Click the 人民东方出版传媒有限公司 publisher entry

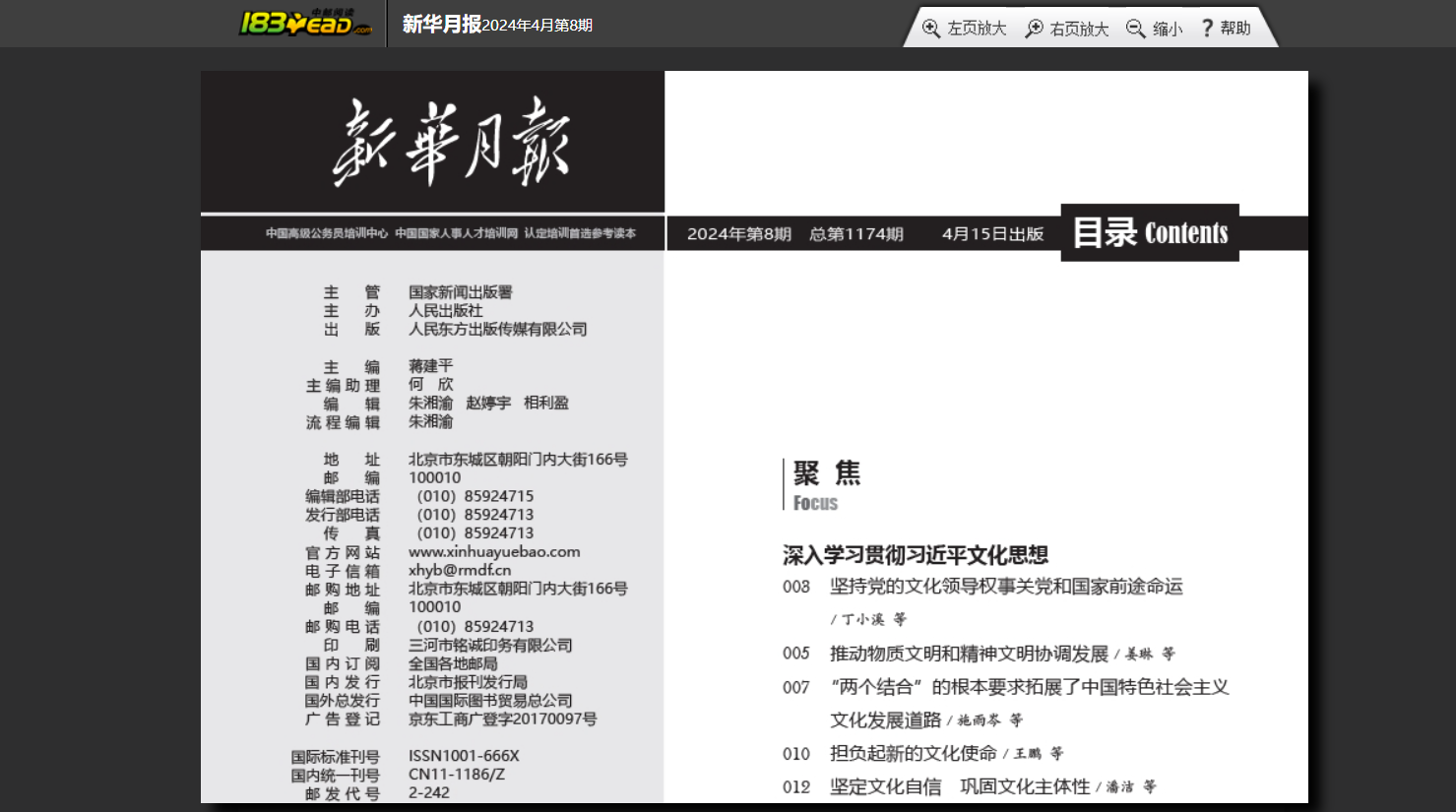(x=498, y=330)
